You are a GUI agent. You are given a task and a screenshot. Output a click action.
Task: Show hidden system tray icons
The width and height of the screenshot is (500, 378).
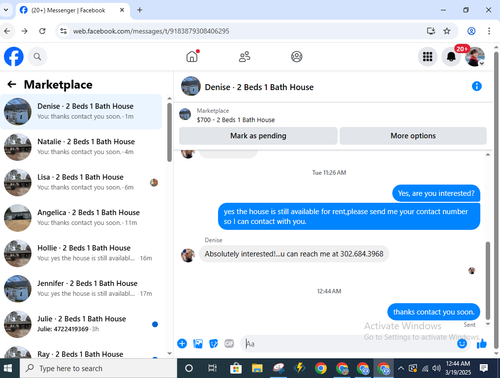tap(401, 368)
